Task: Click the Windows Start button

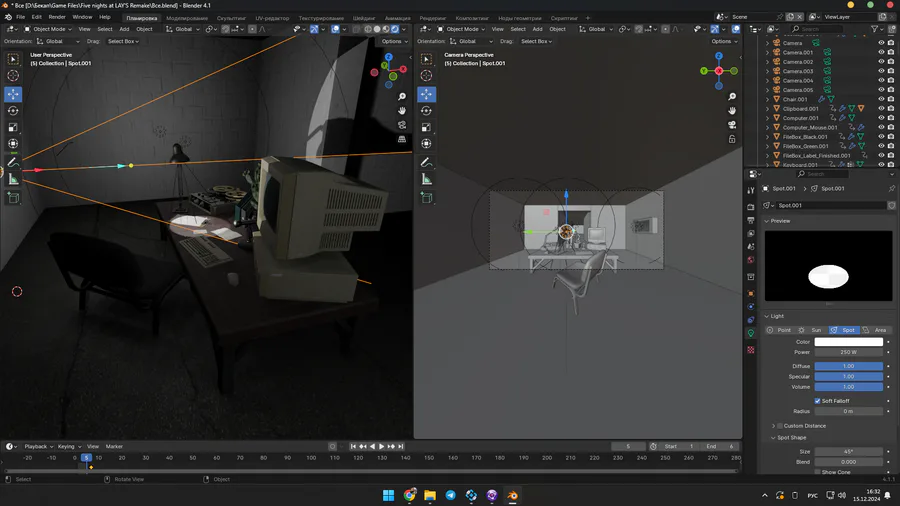Action: click(x=389, y=495)
